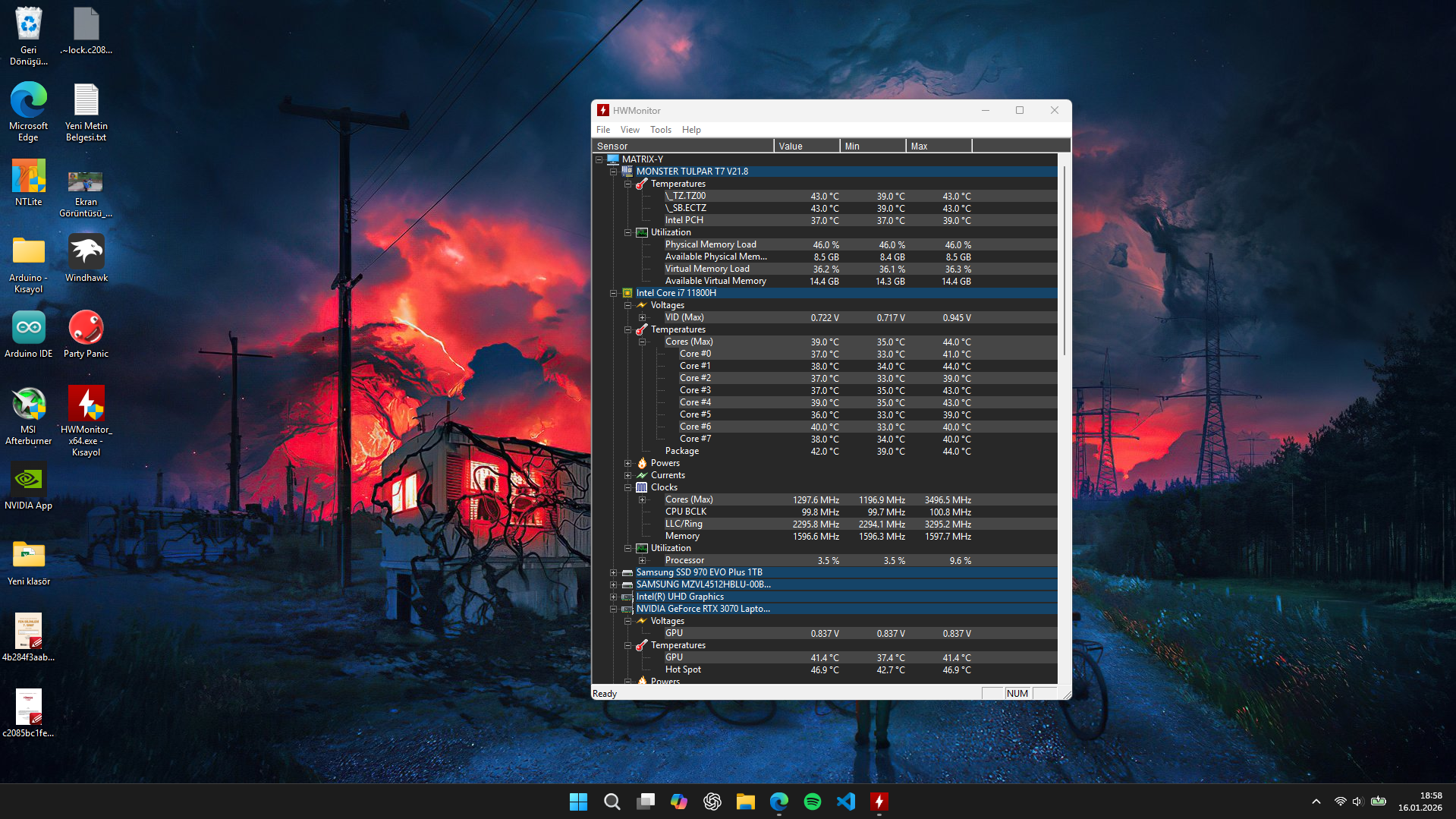This screenshot has height=819, width=1456.
Task: Launch Microsoft Edge from desktop
Action: pos(29,112)
